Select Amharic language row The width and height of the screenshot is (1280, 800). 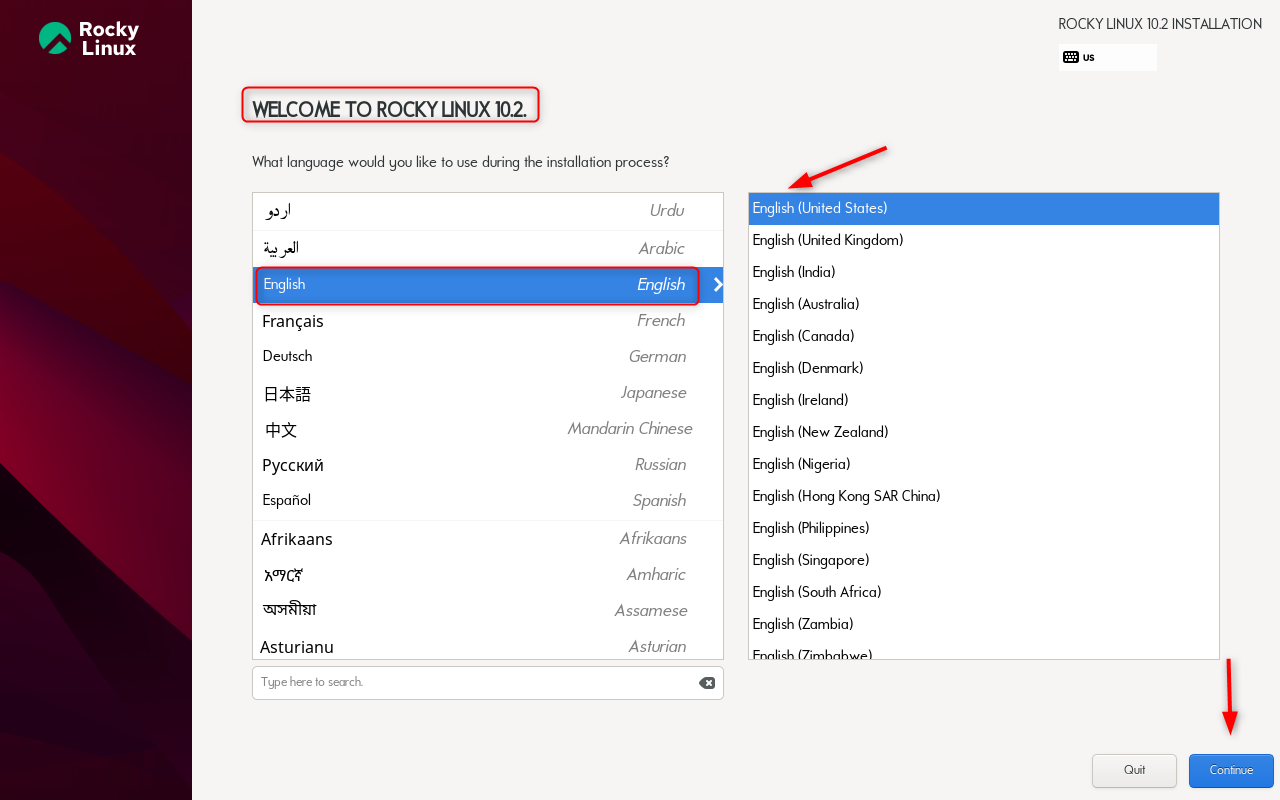point(488,575)
